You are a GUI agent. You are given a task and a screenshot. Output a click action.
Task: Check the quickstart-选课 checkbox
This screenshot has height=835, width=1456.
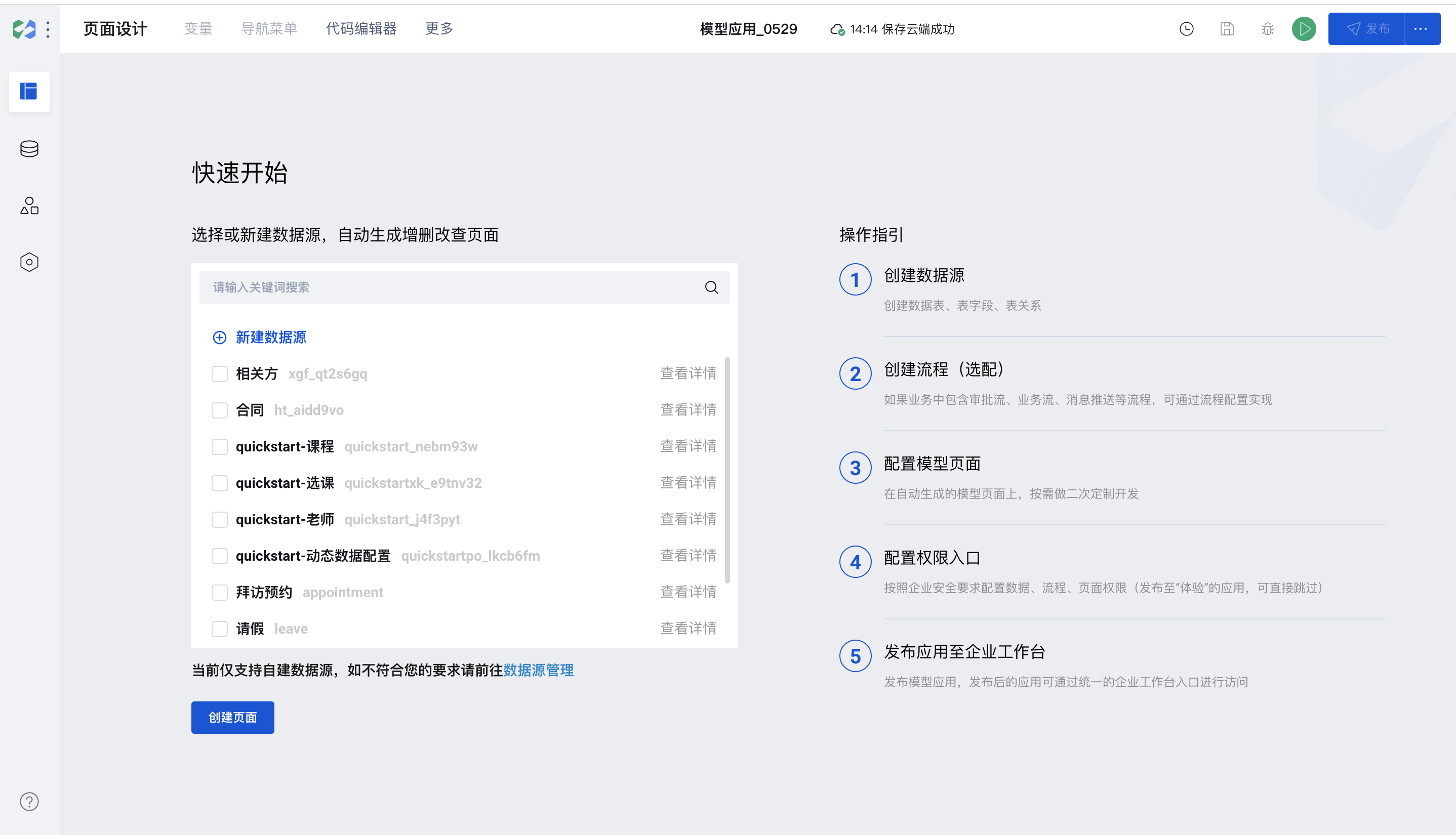click(x=220, y=483)
